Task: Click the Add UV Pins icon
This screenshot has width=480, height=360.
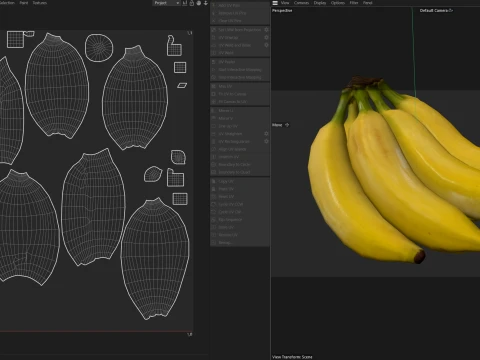Action: tap(214, 5)
